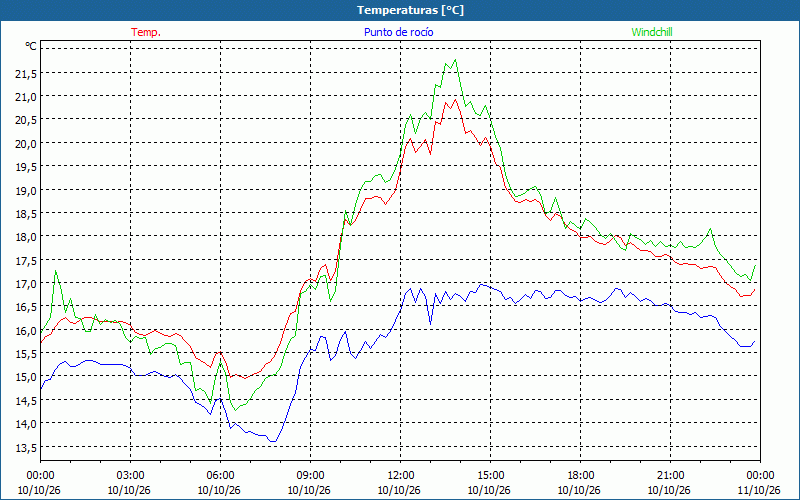Click the red Temp. legend label
The height and width of the screenshot is (500, 800).
click(x=146, y=32)
